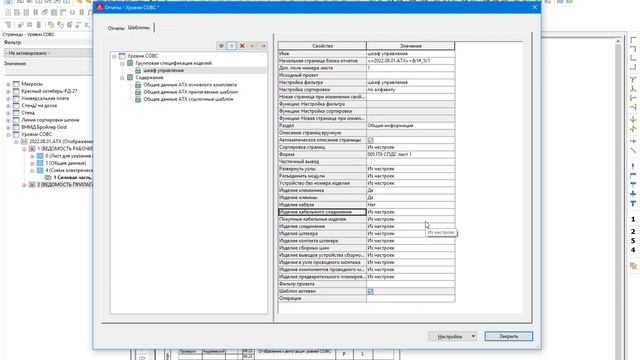
Task: Click the 'Закрыть' button
Action: pos(509,336)
